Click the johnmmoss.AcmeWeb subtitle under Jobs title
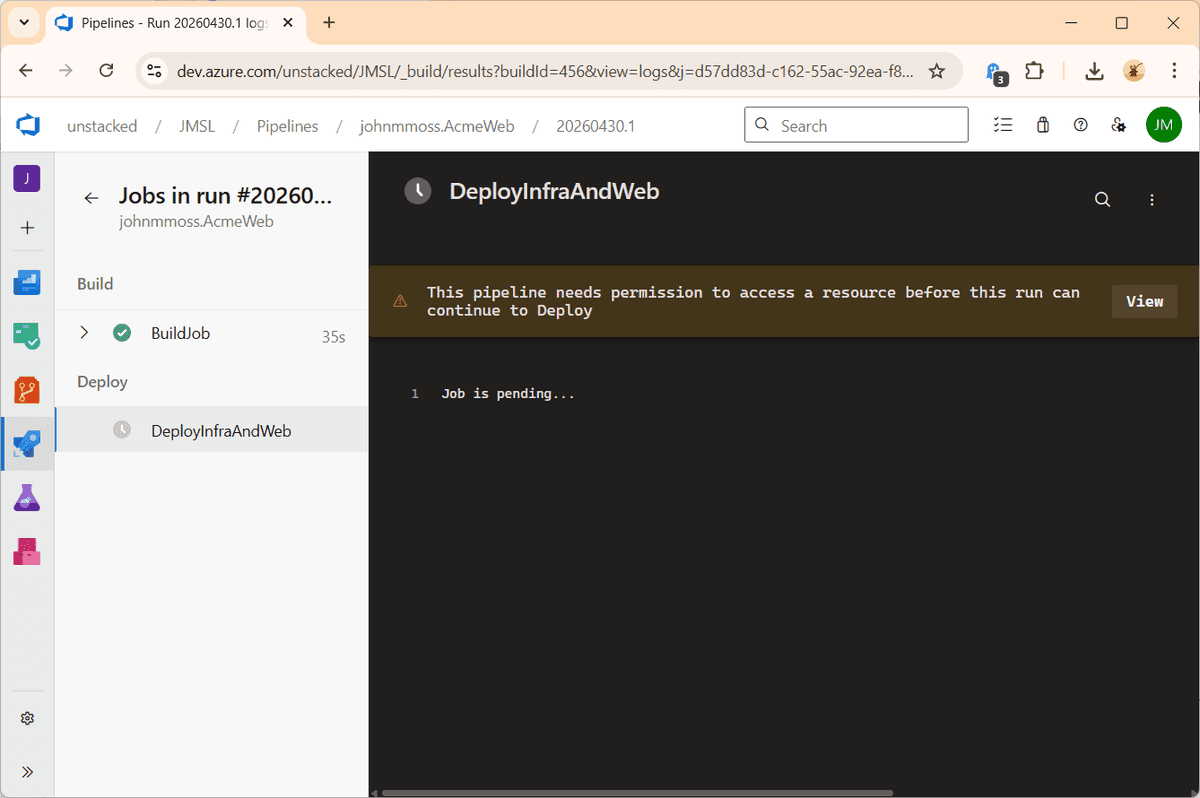The image size is (1200, 798). (196, 221)
